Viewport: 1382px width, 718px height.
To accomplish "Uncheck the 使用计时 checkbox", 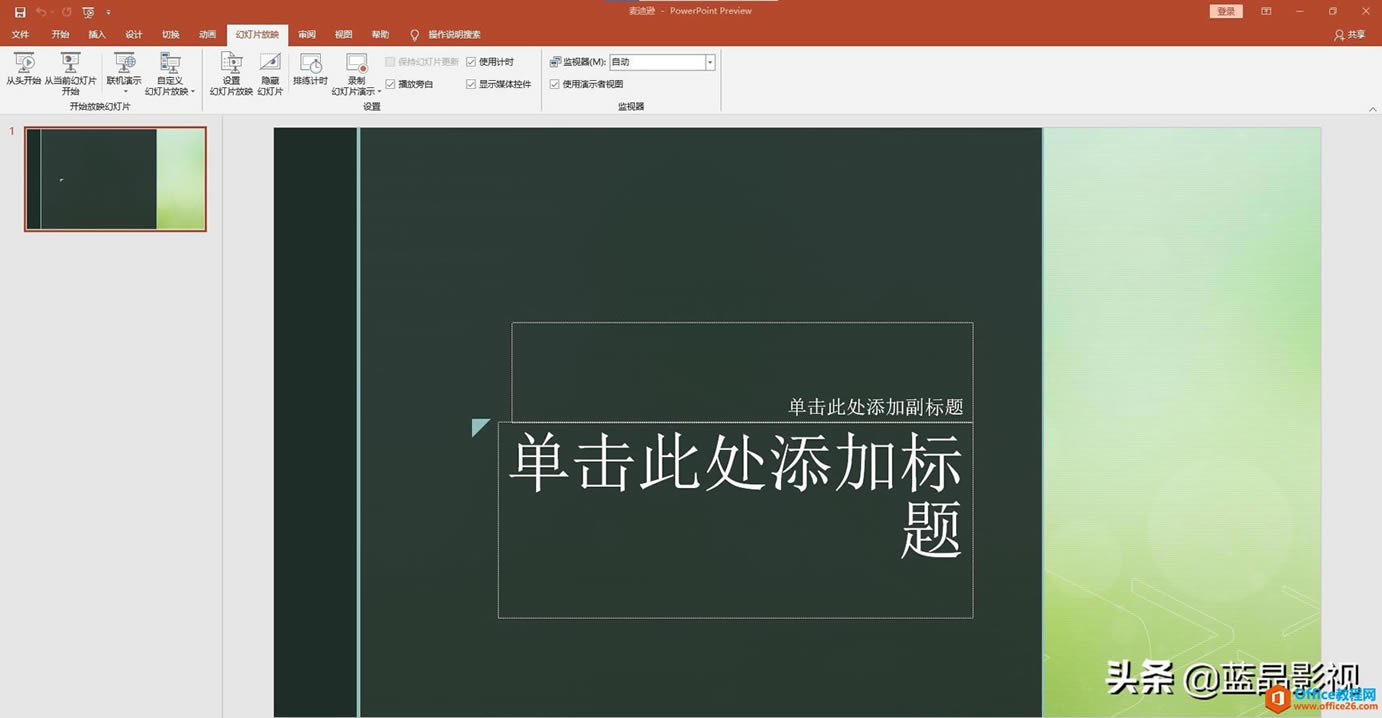I will point(472,61).
